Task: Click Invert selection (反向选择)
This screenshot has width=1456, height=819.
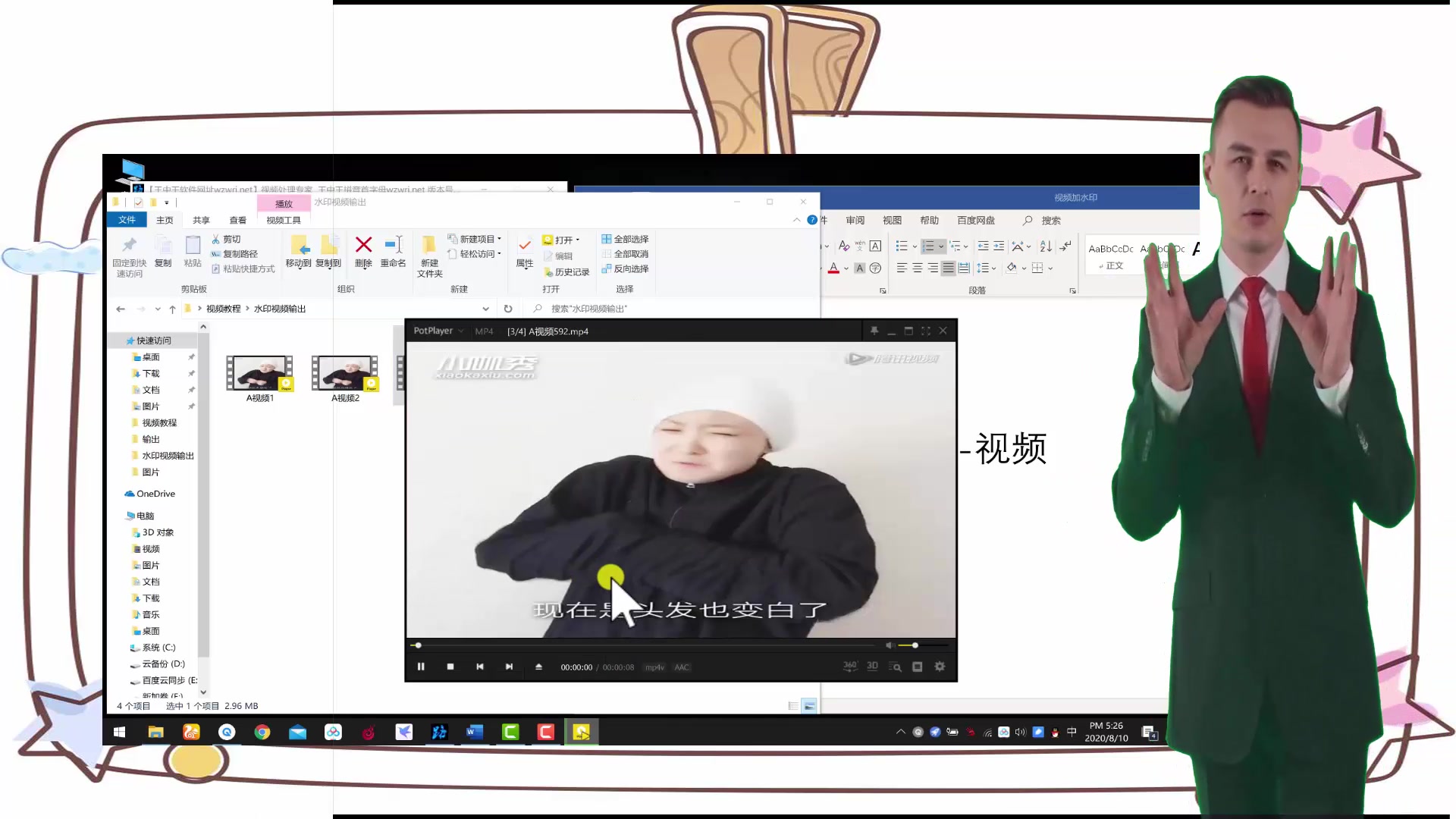Action: (x=625, y=268)
